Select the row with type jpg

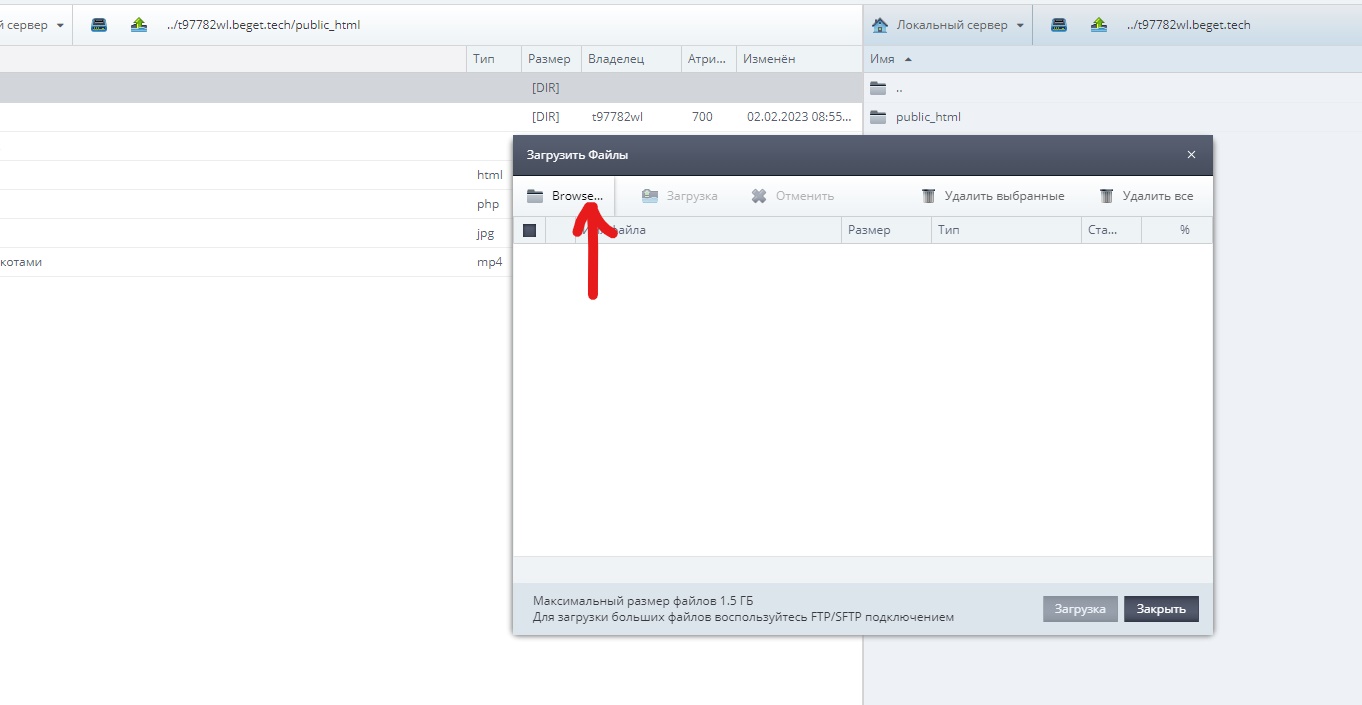[256, 233]
